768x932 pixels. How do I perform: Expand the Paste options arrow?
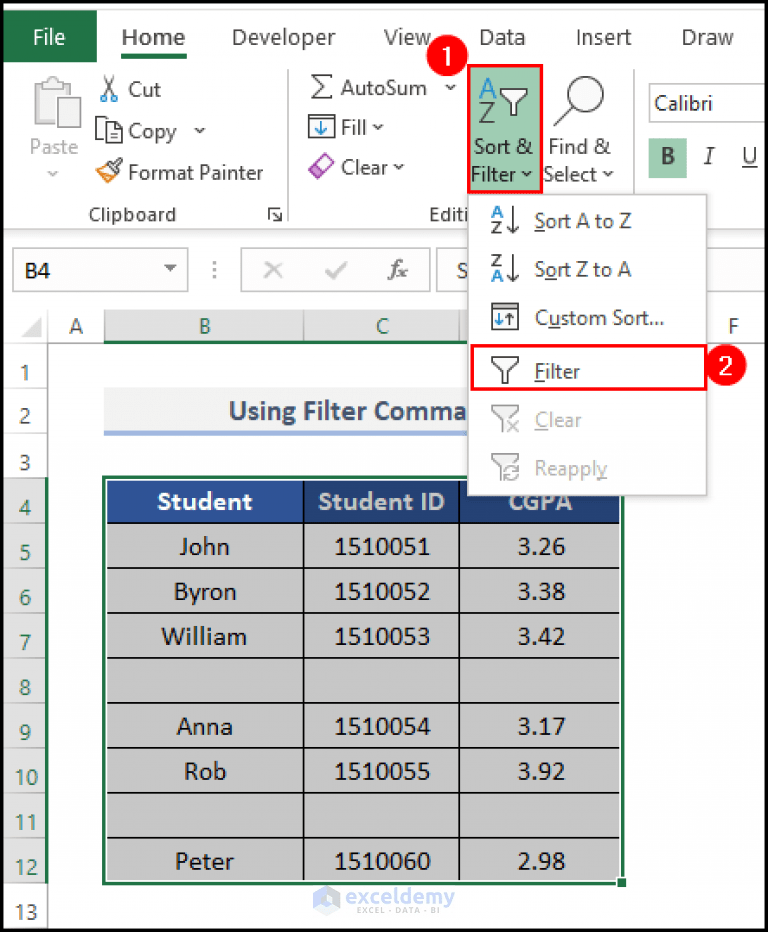tap(53, 174)
